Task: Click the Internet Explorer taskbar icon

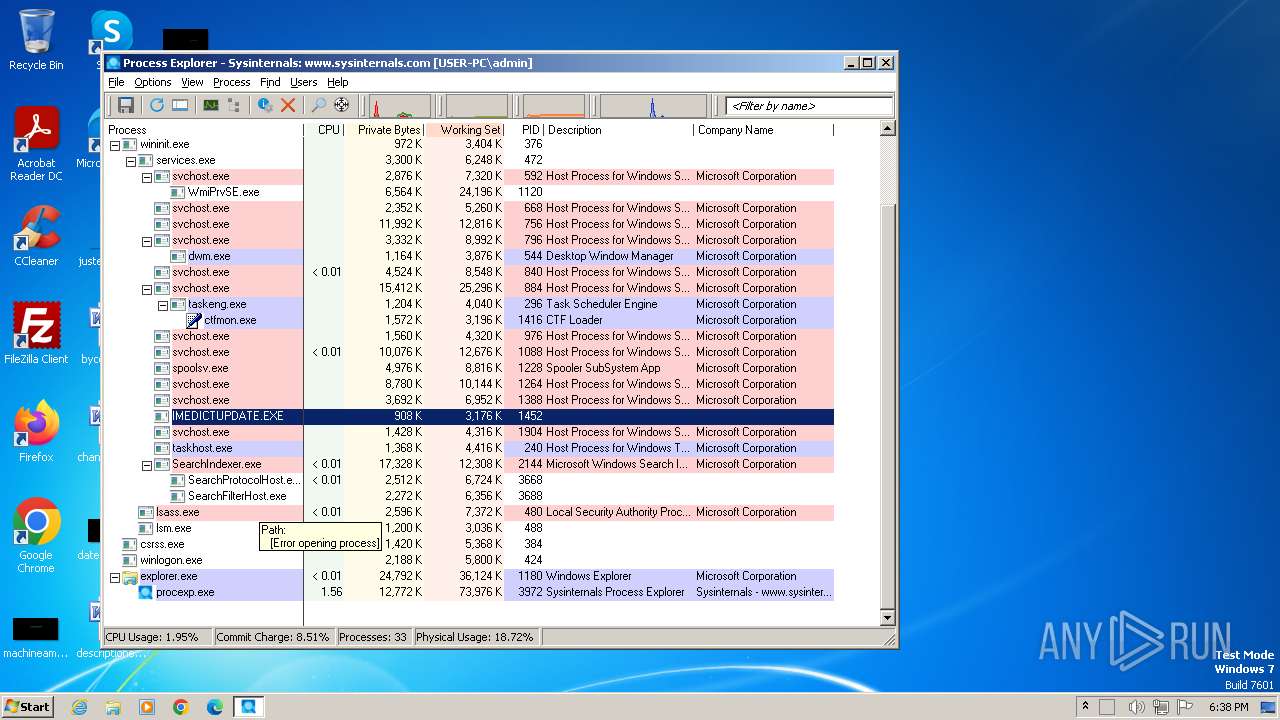Action: tap(79, 707)
